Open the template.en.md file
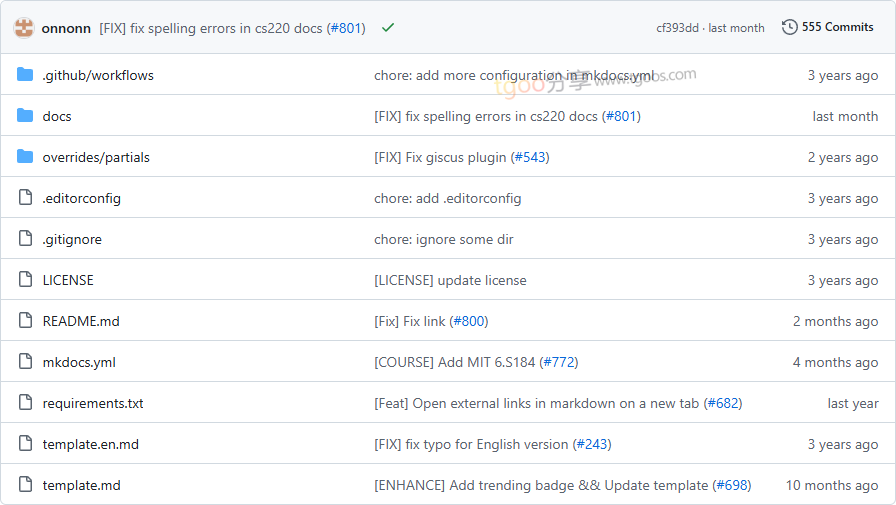 [x=90, y=444]
